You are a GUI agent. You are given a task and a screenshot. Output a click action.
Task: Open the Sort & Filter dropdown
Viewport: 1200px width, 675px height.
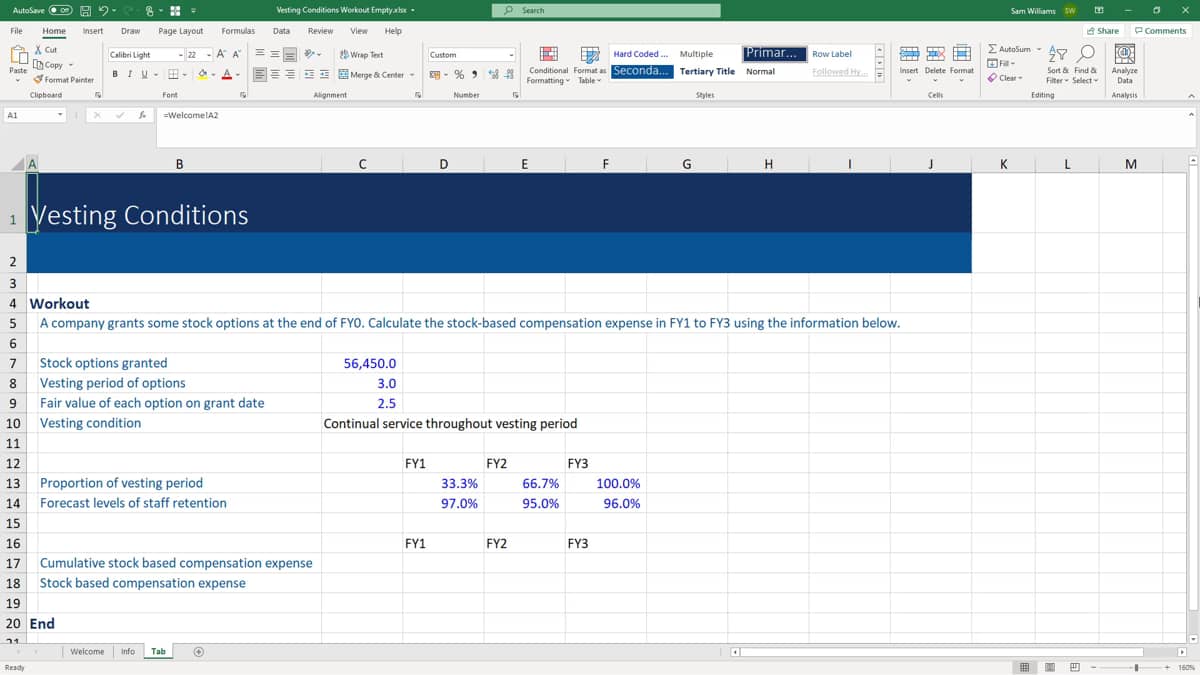(x=1057, y=63)
